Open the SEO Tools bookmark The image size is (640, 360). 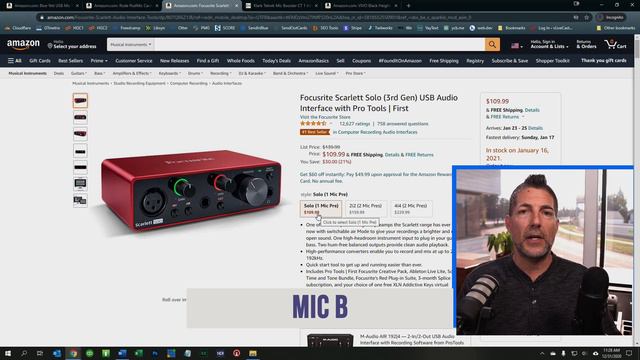(x=325, y=28)
